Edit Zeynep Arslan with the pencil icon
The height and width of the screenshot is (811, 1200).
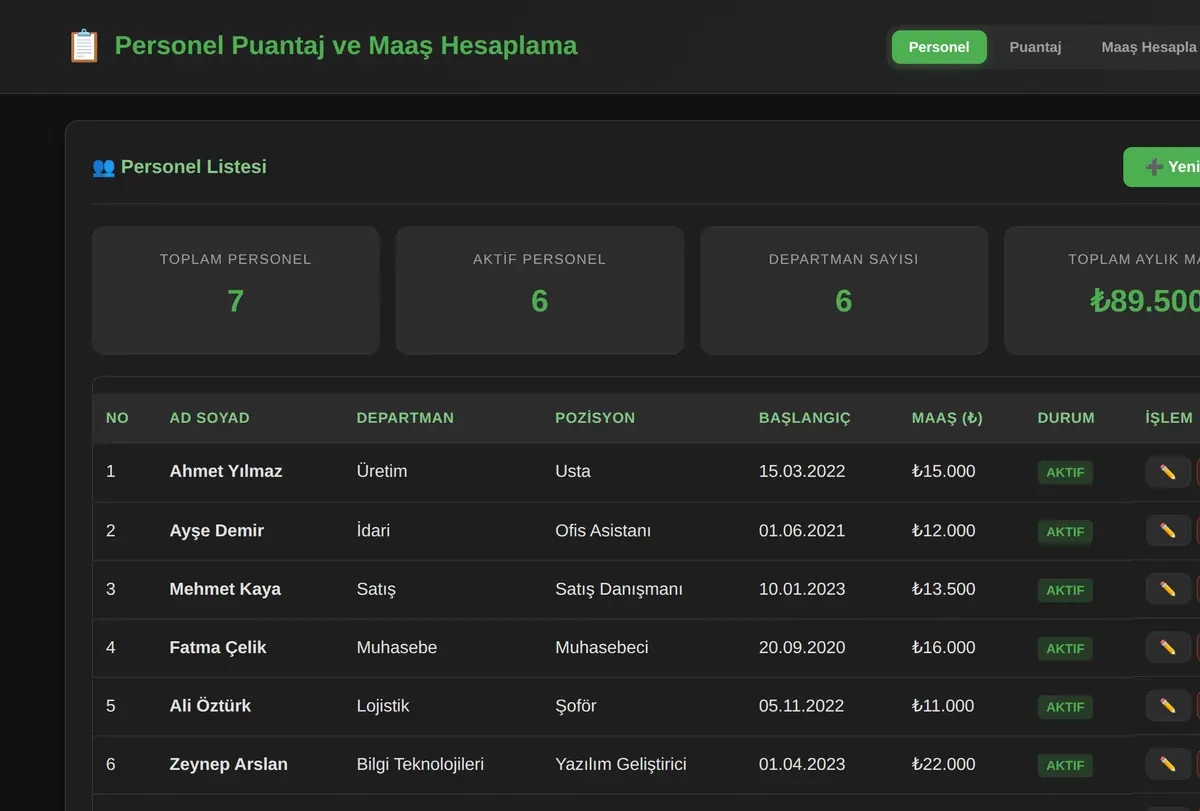[x=1168, y=765]
